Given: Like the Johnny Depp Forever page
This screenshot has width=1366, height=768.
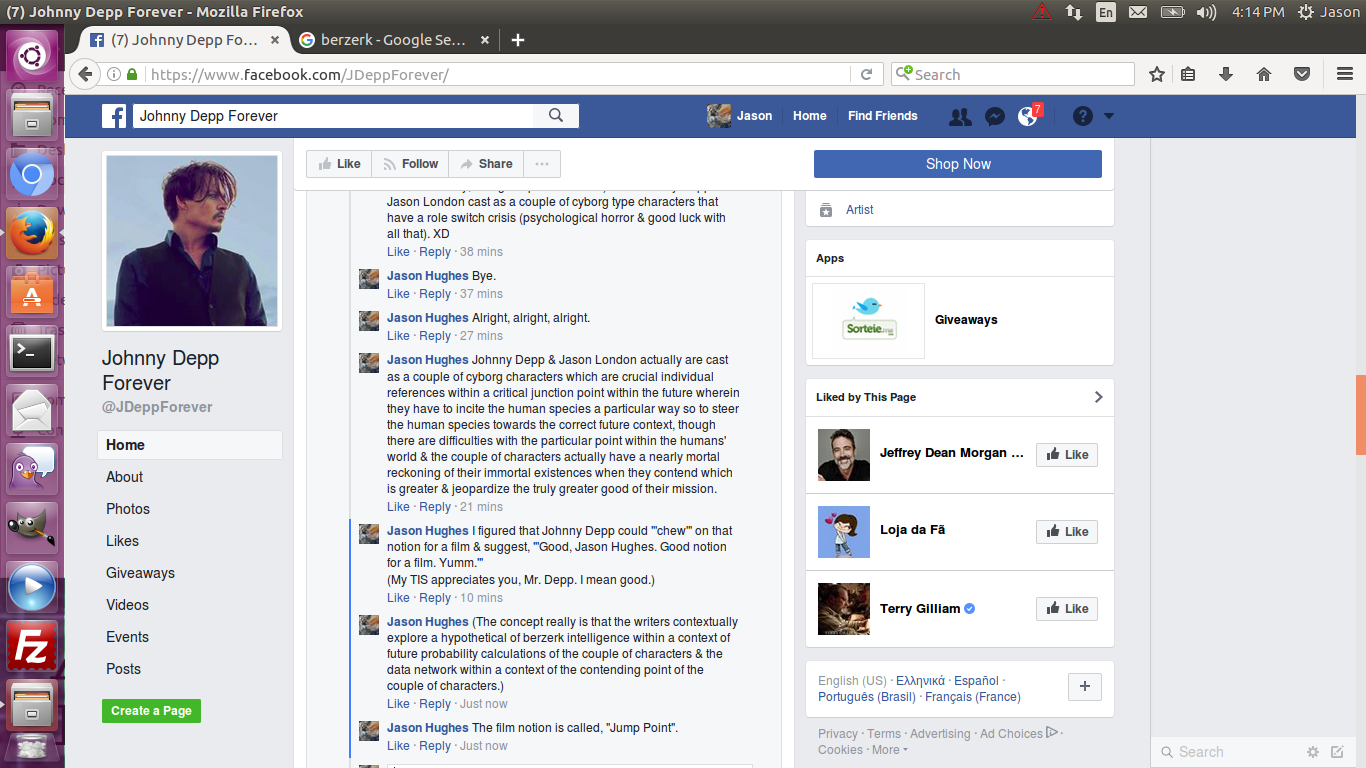Looking at the screenshot, I should (339, 164).
